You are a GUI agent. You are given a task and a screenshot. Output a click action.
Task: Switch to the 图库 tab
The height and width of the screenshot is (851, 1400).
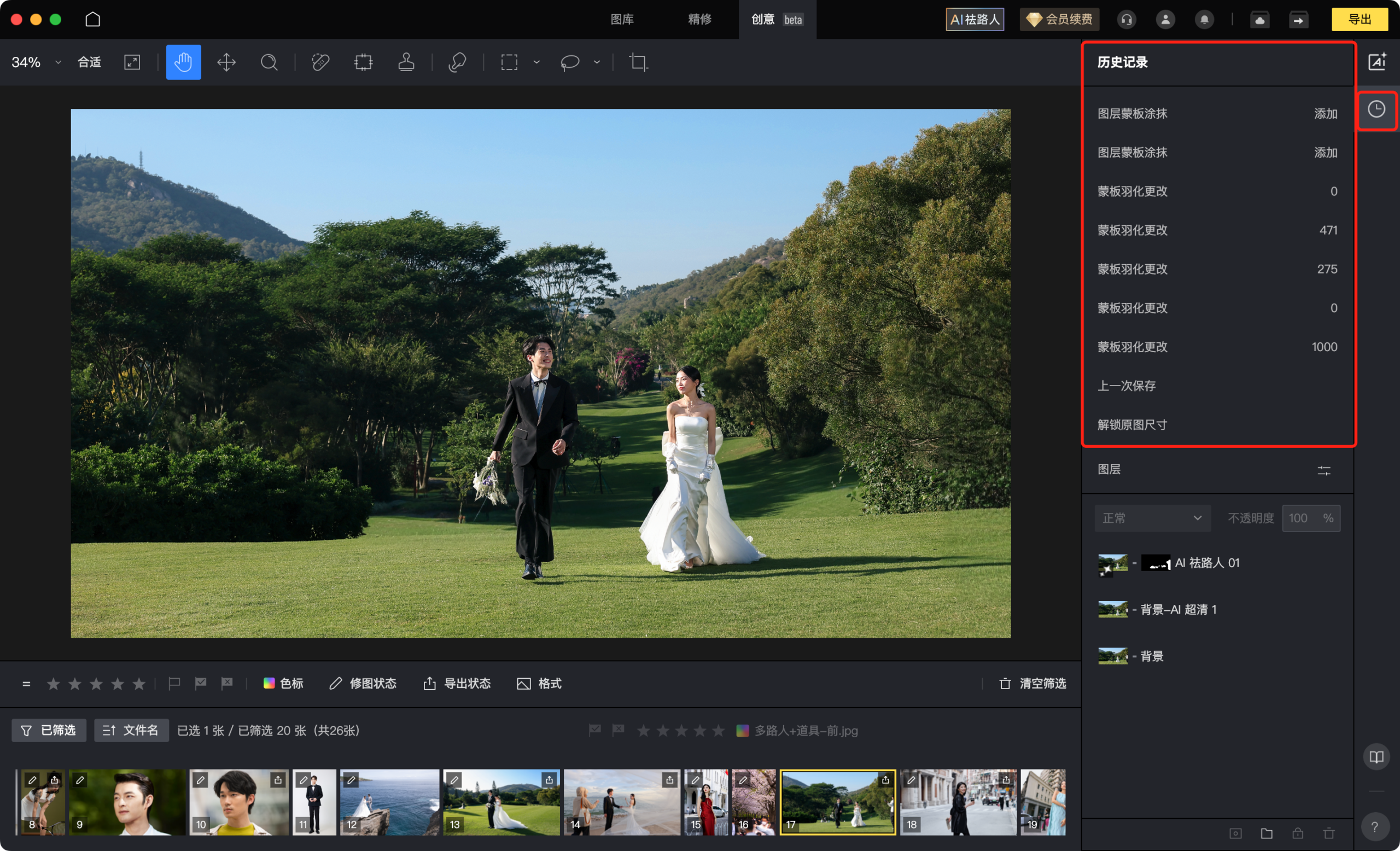(622, 19)
